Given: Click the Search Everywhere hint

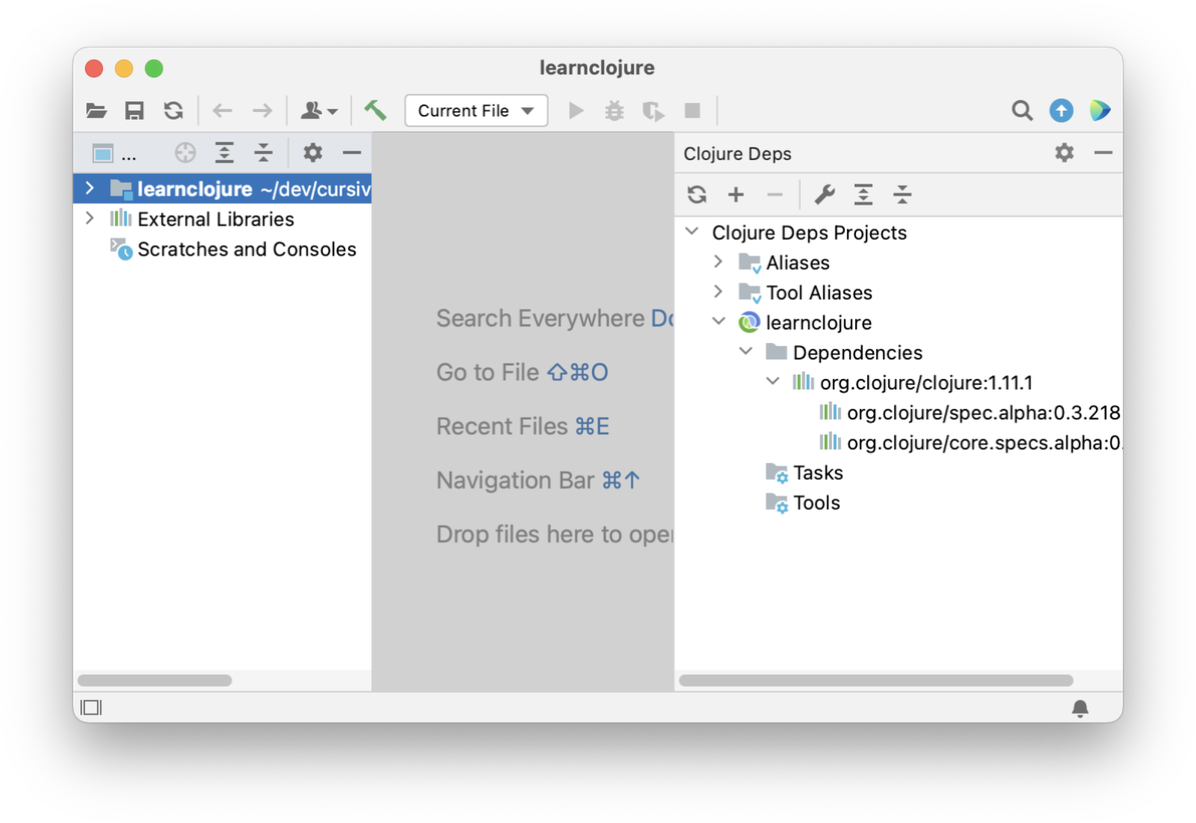Looking at the screenshot, I should point(555,318).
